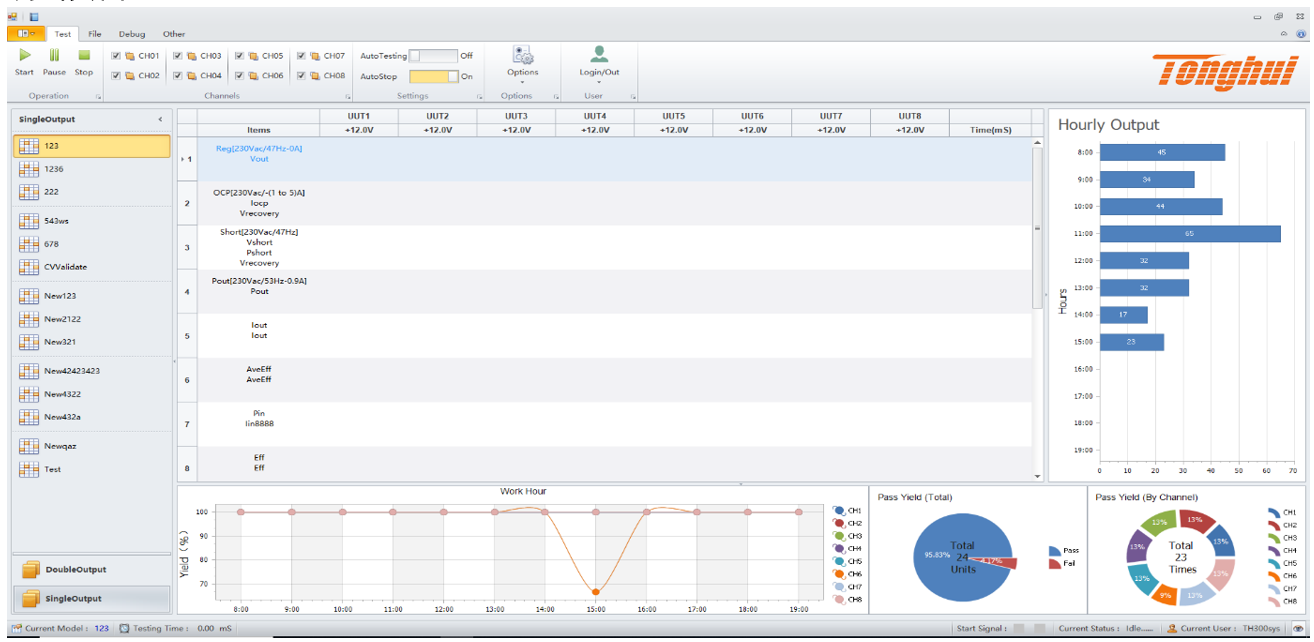Switch the AutoTesting toggle on
The width and height of the screenshot is (1314, 642).
coord(434,56)
